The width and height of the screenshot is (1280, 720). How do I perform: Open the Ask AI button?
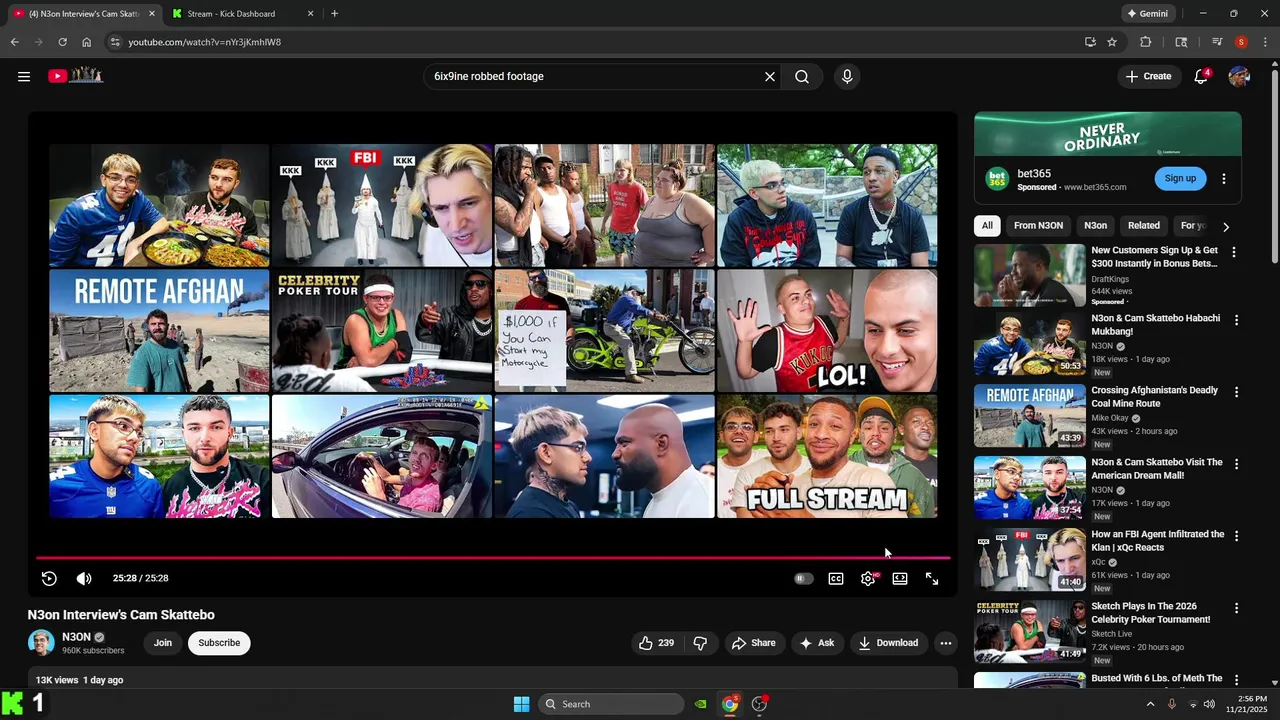(x=817, y=643)
